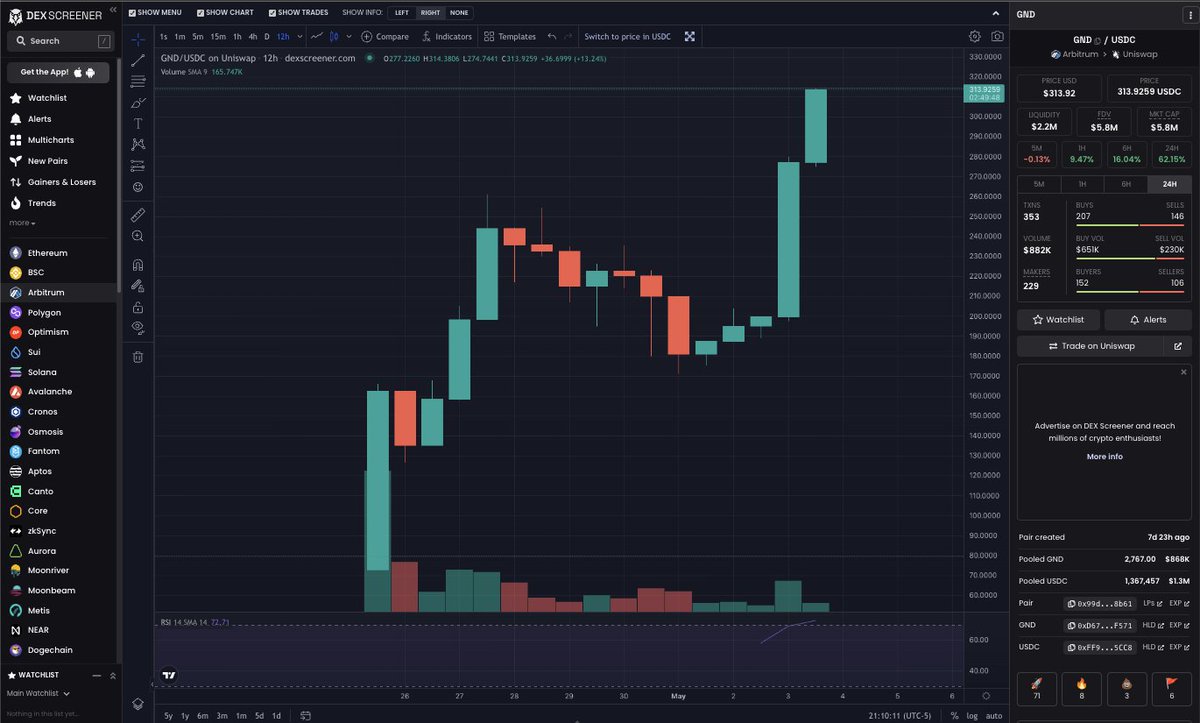Toggle the SHOW TRADES checkbox
The height and width of the screenshot is (723, 1200).
click(272, 12)
